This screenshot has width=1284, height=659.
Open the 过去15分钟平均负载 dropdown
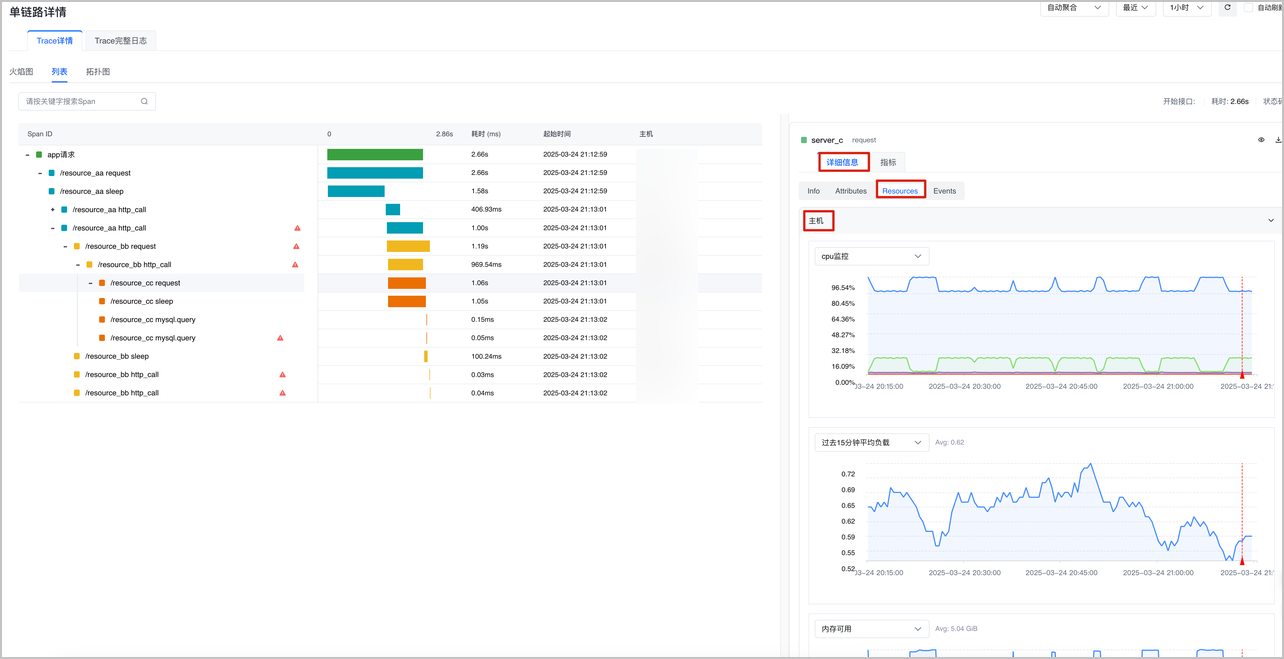(872, 442)
